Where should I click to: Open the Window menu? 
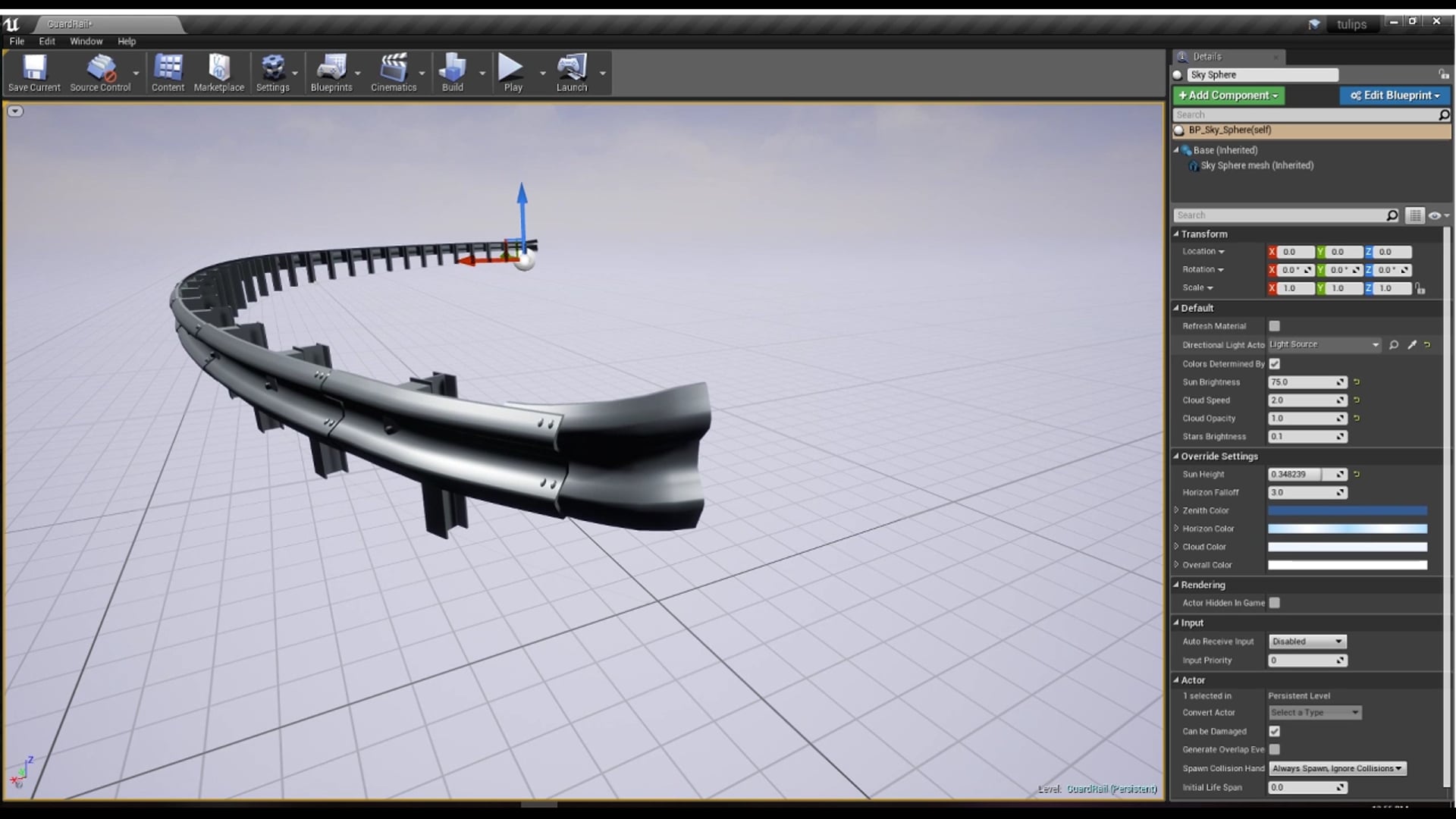(x=86, y=42)
